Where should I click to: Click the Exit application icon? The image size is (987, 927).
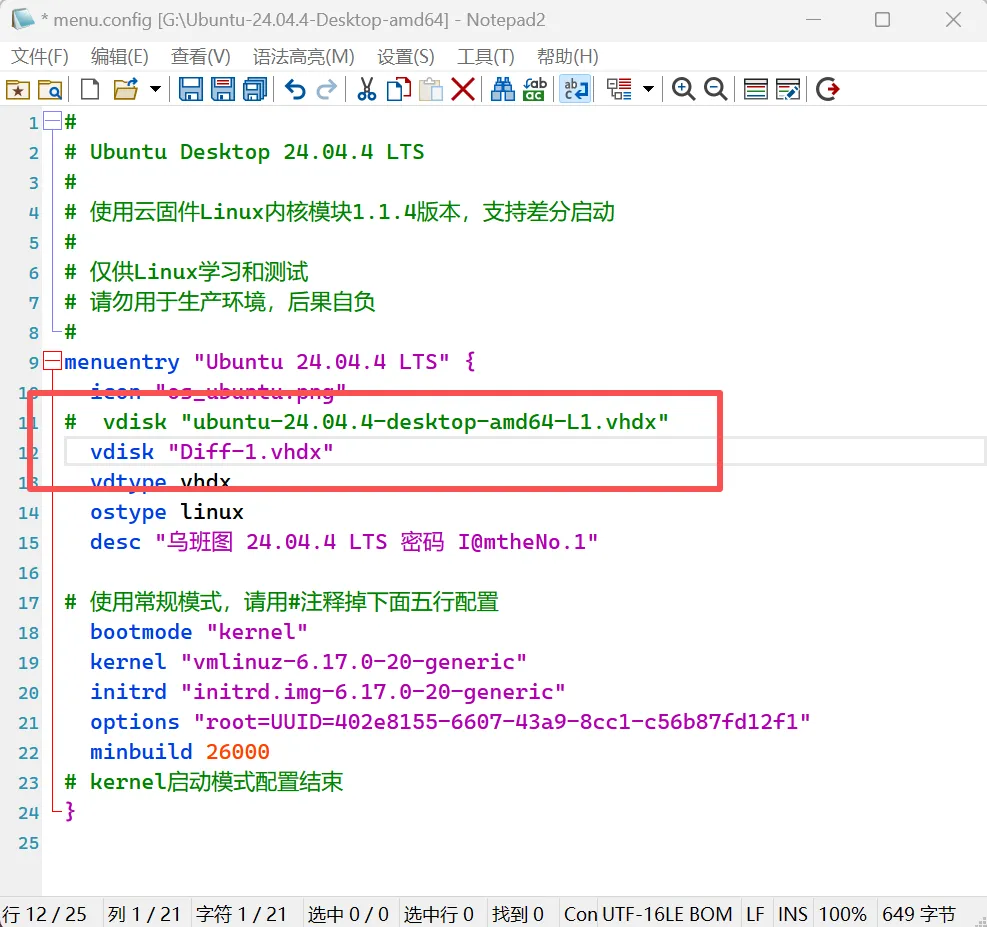pos(827,89)
